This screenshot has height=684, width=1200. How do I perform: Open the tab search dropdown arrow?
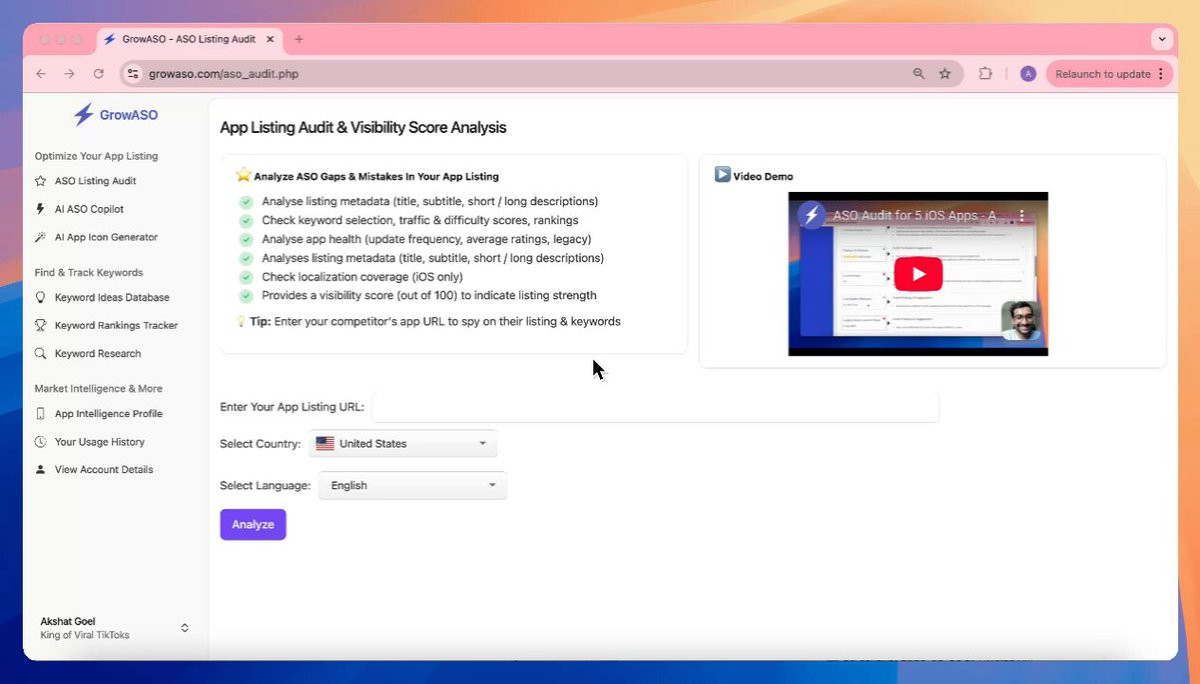coord(1161,39)
